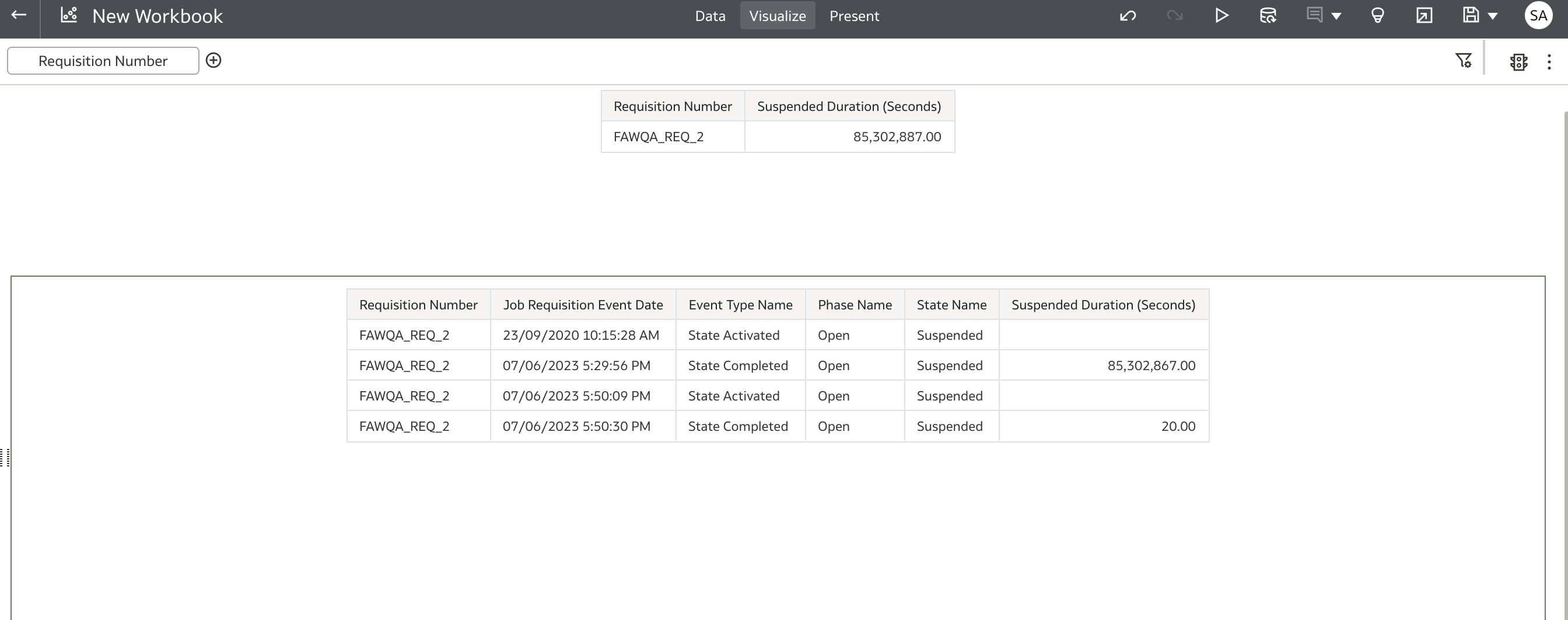Screen dimensions: 1568x620
Task: Click State Completed in the 5:29:56 PM row
Action: [x=740, y=365]
